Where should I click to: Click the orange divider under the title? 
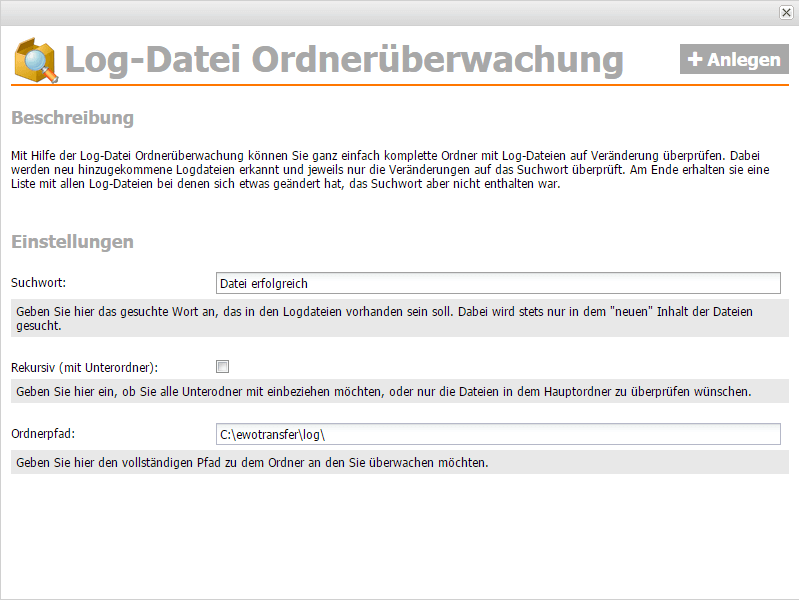coord(400,86)
